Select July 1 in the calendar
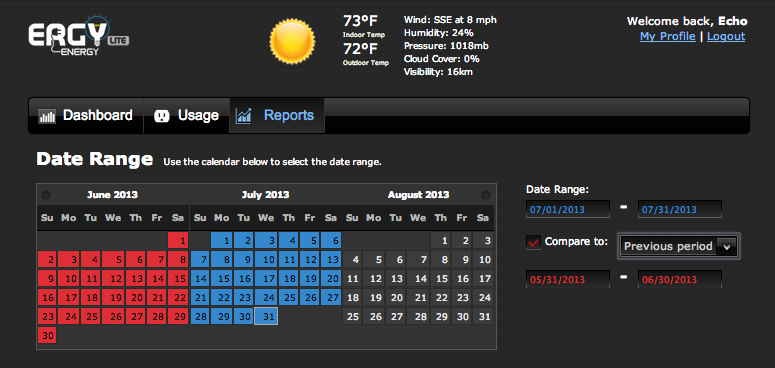 pos(221,241)
